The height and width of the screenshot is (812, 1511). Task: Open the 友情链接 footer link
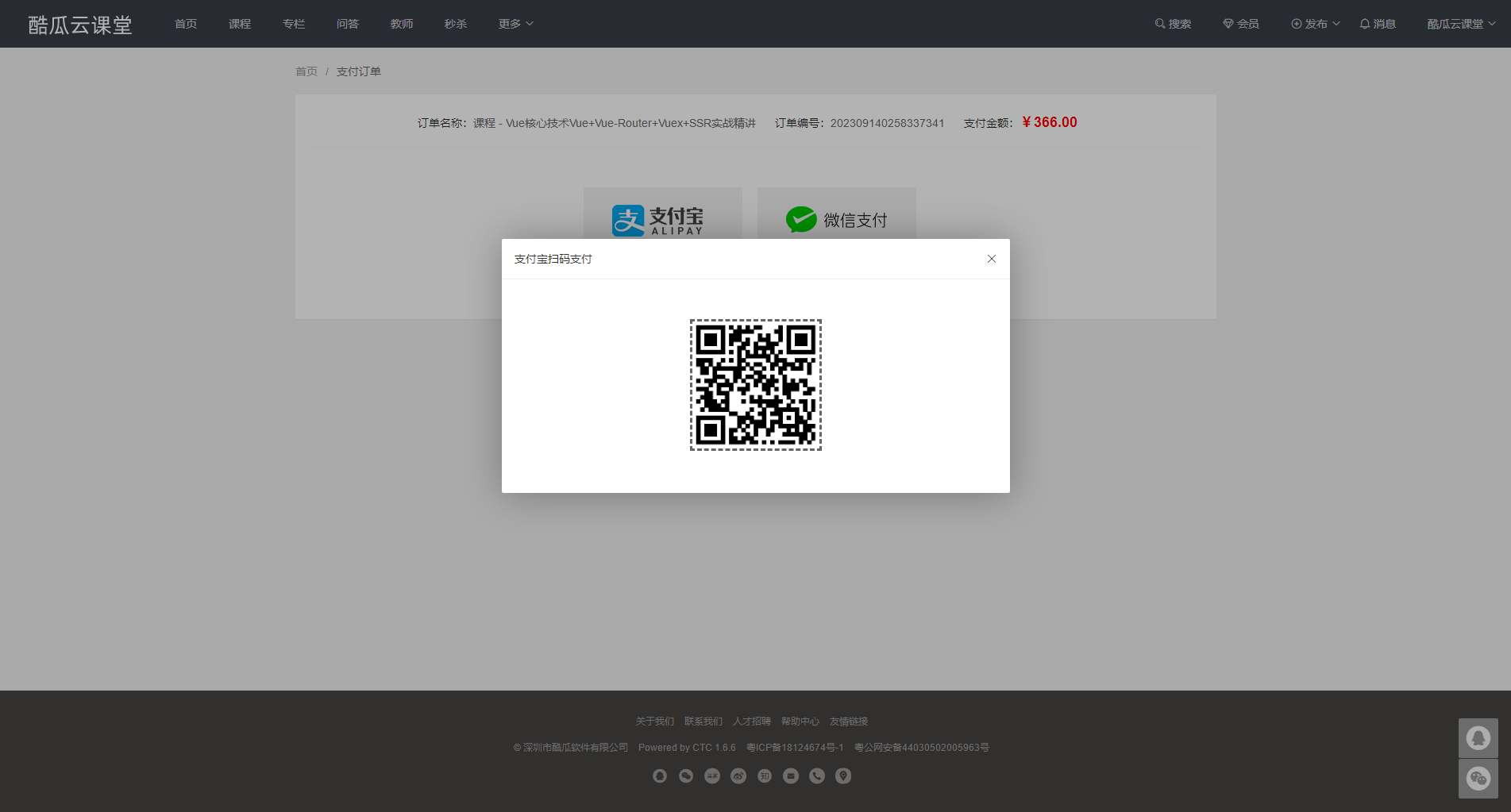pos(849,722)
